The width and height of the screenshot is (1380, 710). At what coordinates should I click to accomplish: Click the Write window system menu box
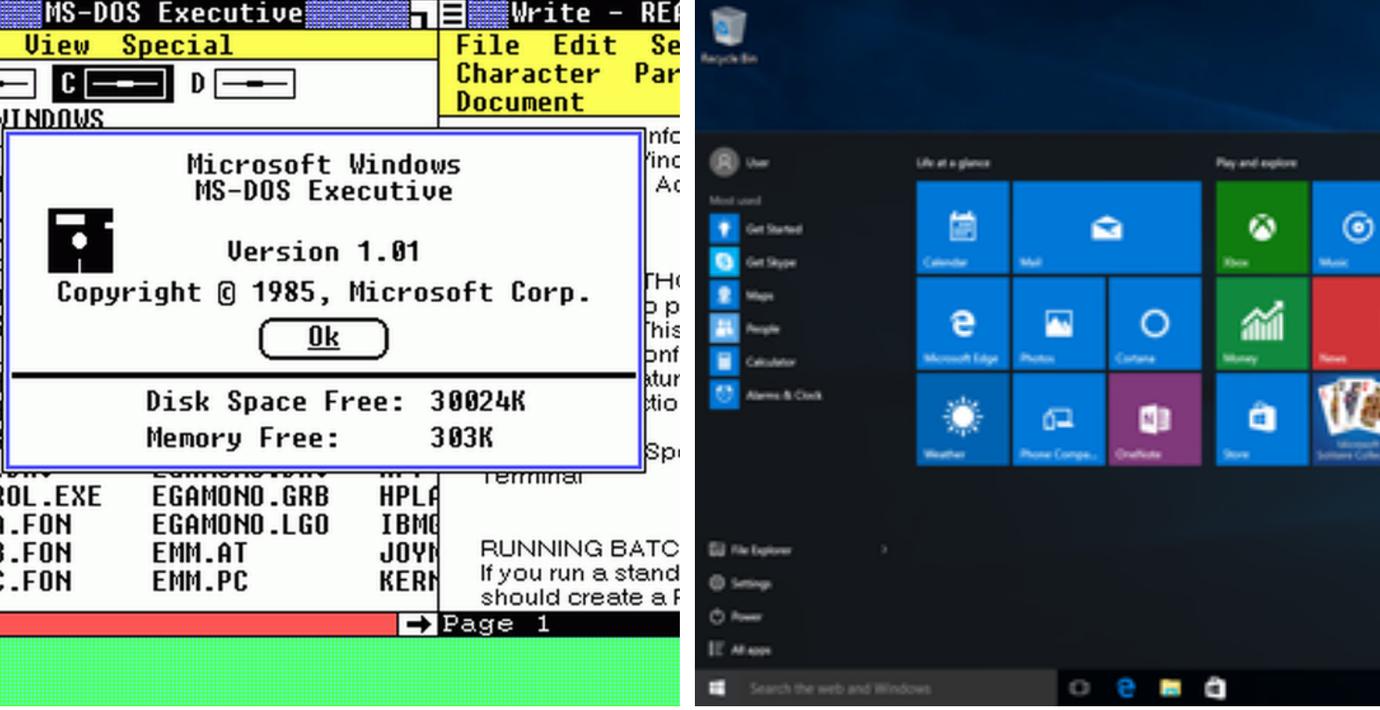(x=453, y=14)
